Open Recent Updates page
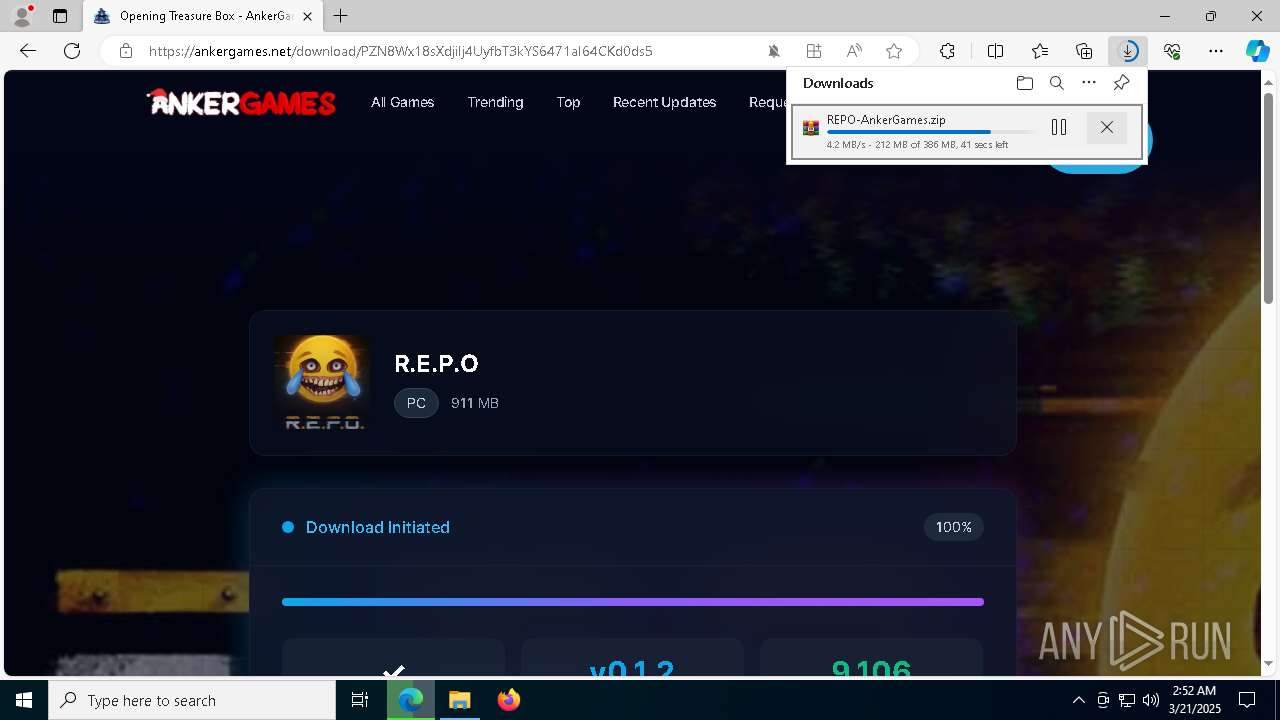This screenshot has width=1280, height=720. [664, 102]
